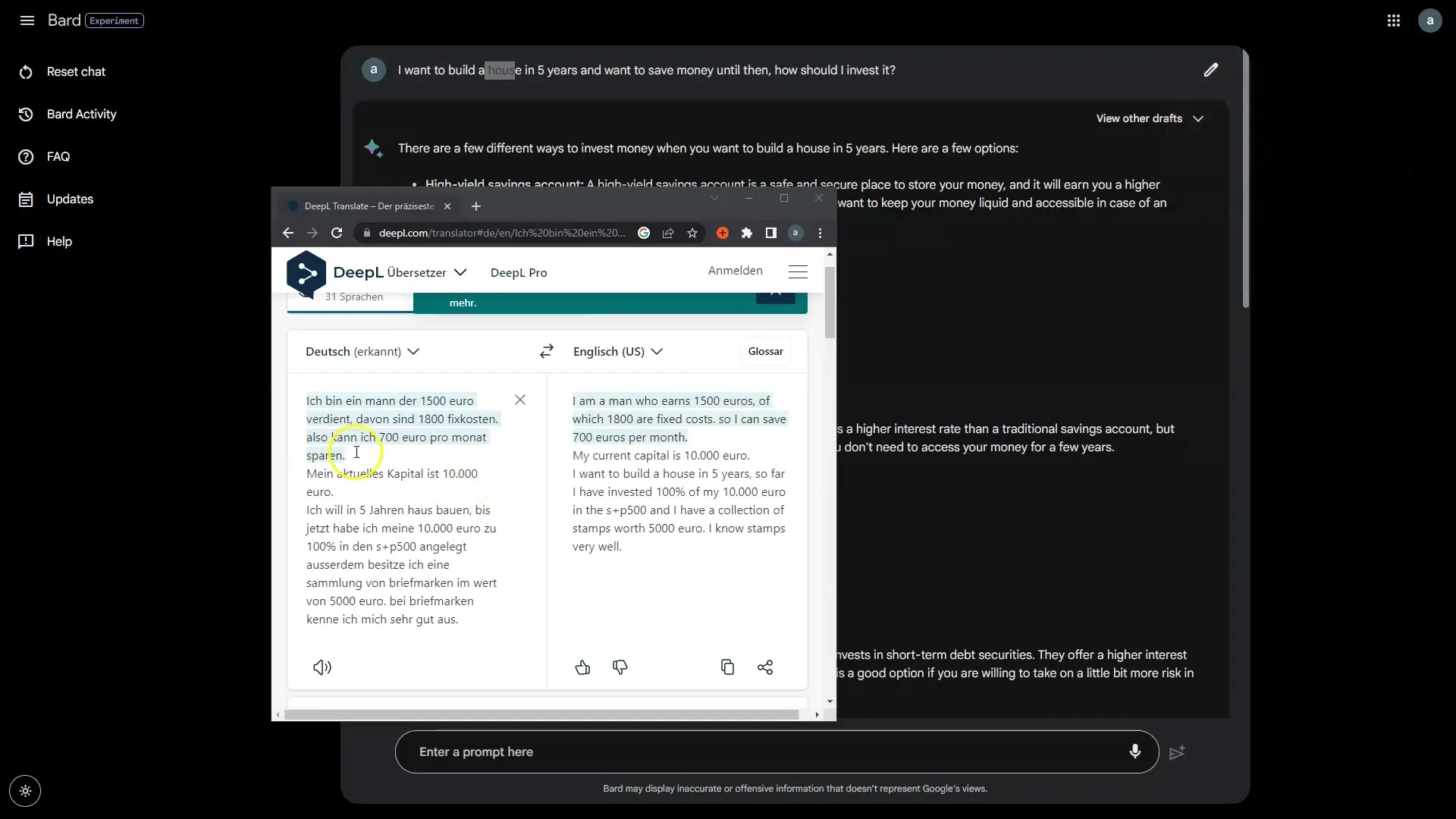Open DeepL Pro link
The image size is (1456, 819).
tap(519, 272)
